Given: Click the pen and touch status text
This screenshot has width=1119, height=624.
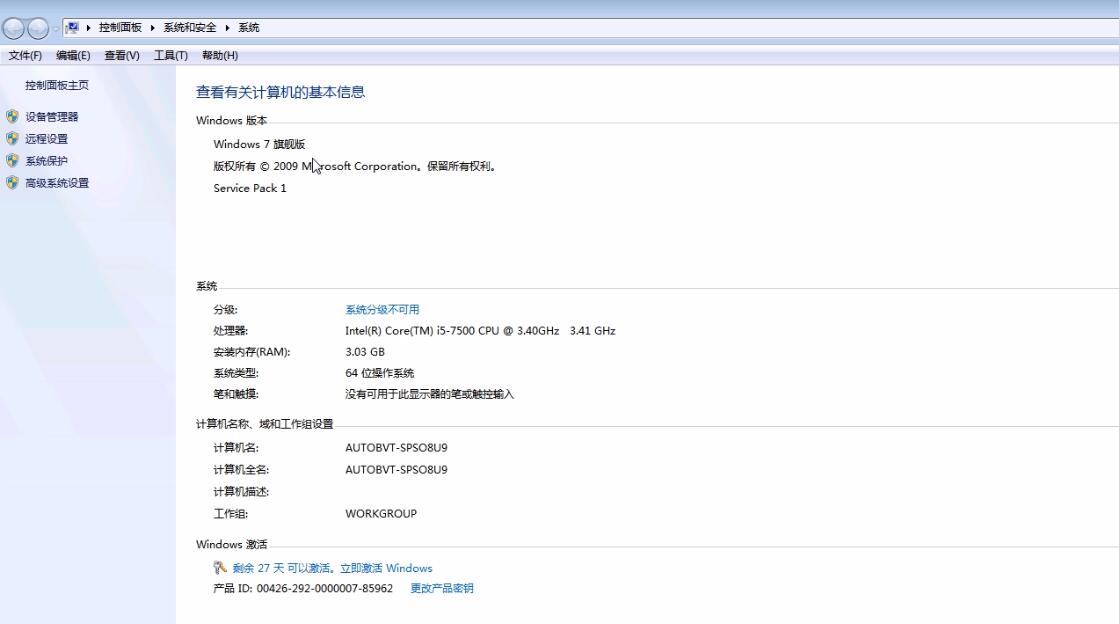Looking at the screenshot, I should 430,394.
